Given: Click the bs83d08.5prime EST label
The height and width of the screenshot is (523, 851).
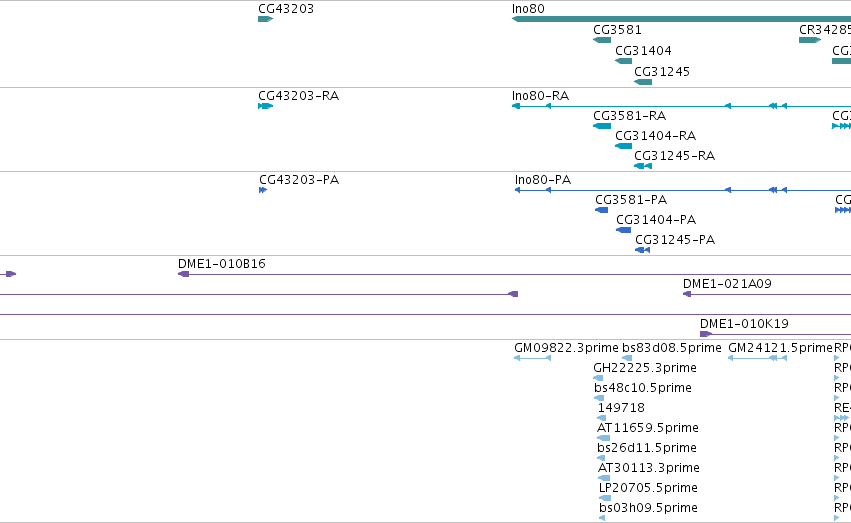Looking at the screenshot, I should click(671, 348).
